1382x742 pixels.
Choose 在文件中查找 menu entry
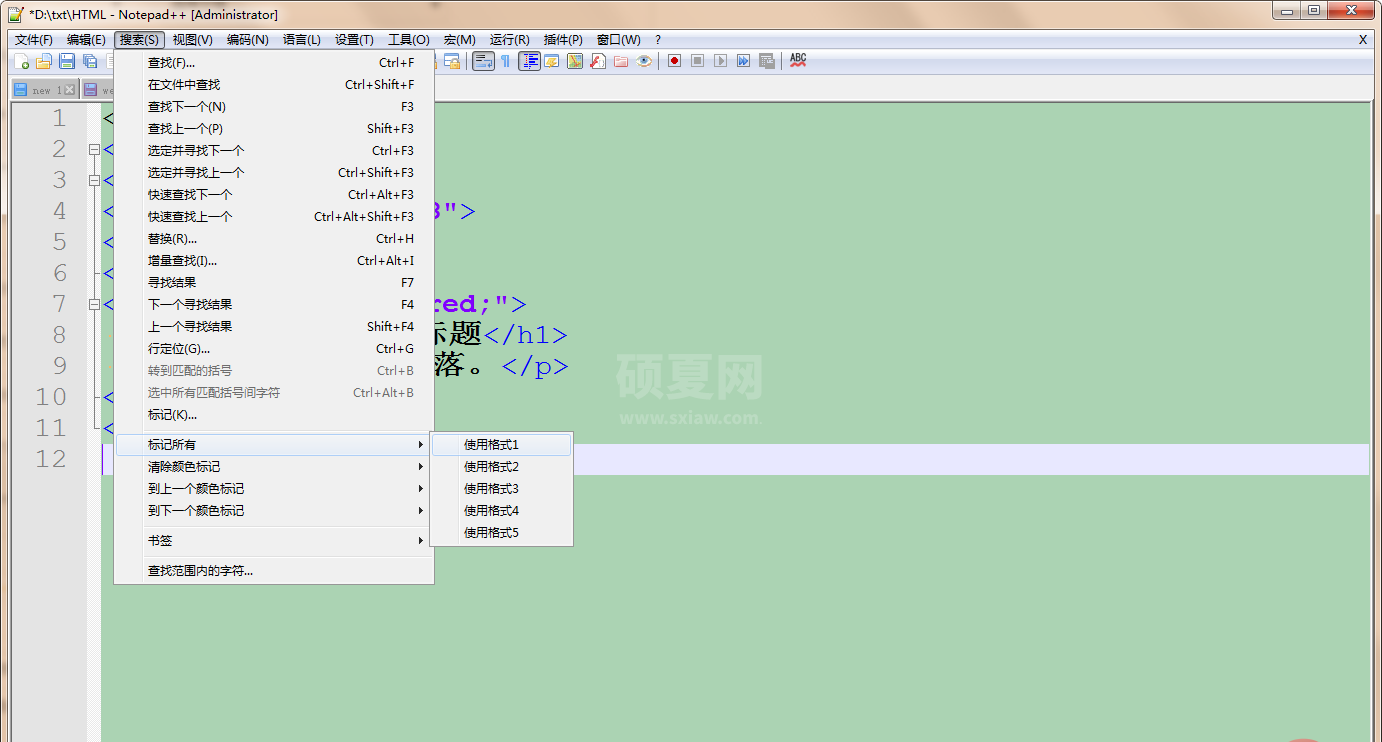coord(273,85)
